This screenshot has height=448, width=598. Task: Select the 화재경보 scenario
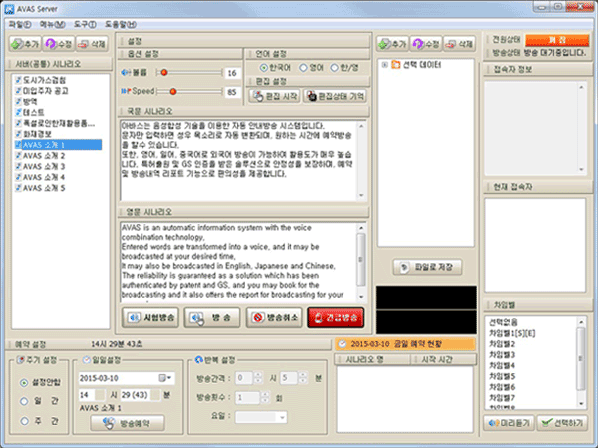(33, 134)
